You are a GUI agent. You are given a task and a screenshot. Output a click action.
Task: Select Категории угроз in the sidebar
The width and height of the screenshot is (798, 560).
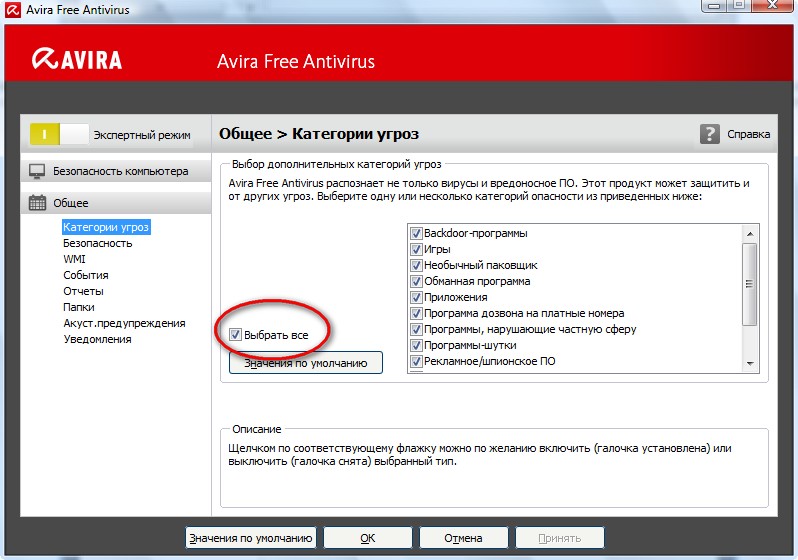click(x=106, y=227)
